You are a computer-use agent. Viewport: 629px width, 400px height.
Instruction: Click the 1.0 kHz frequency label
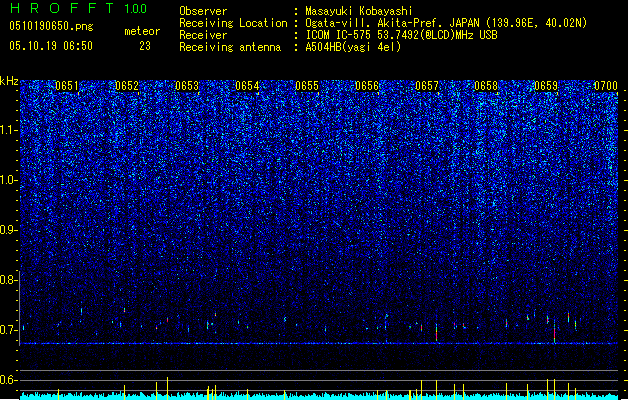(9, 180)
